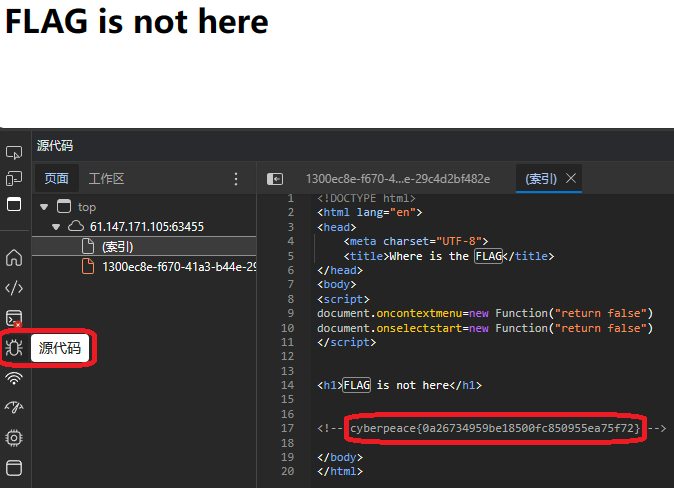Open the Memory chip icon panel
The height and width of the screenshot is (488, 674).
14,438
